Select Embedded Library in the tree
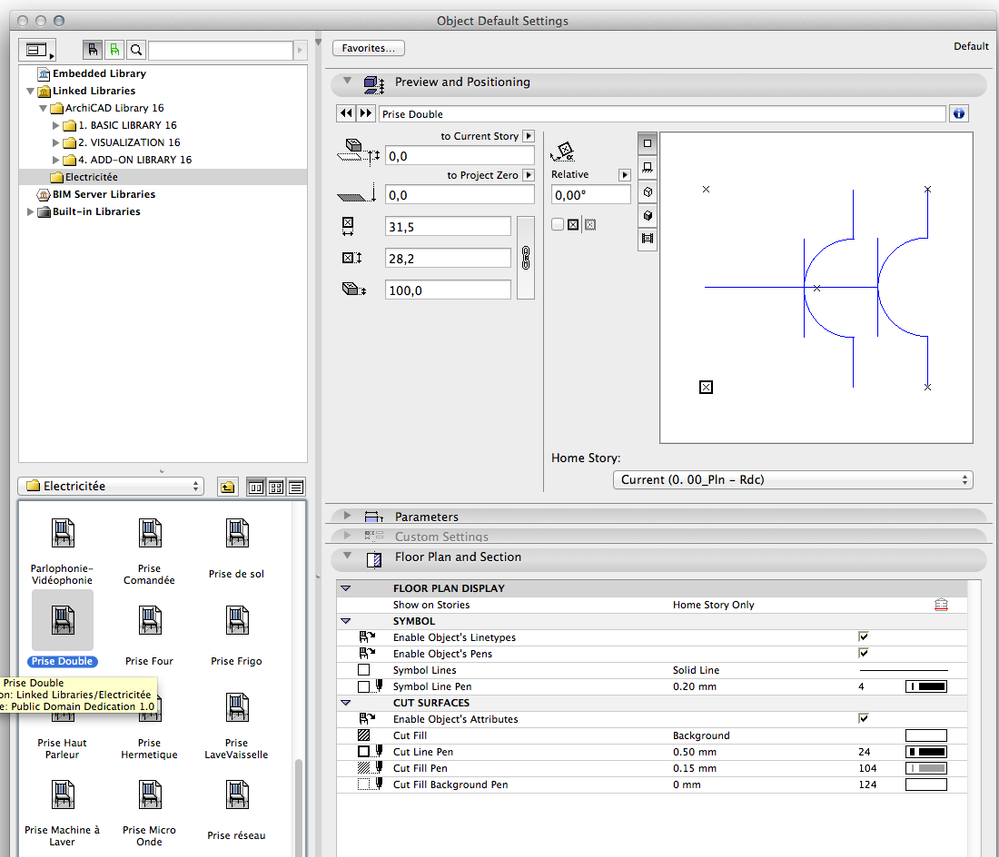Image resolution: width=999 pixels, height=857 pixels. point(99,73)
